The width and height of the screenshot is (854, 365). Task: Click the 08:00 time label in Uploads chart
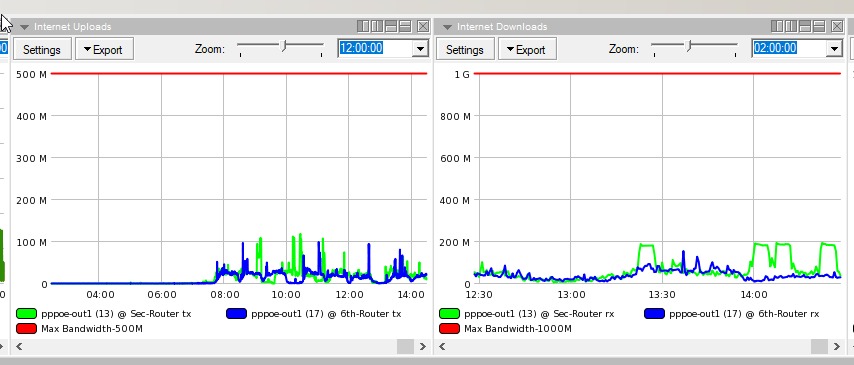click(224, 295)
